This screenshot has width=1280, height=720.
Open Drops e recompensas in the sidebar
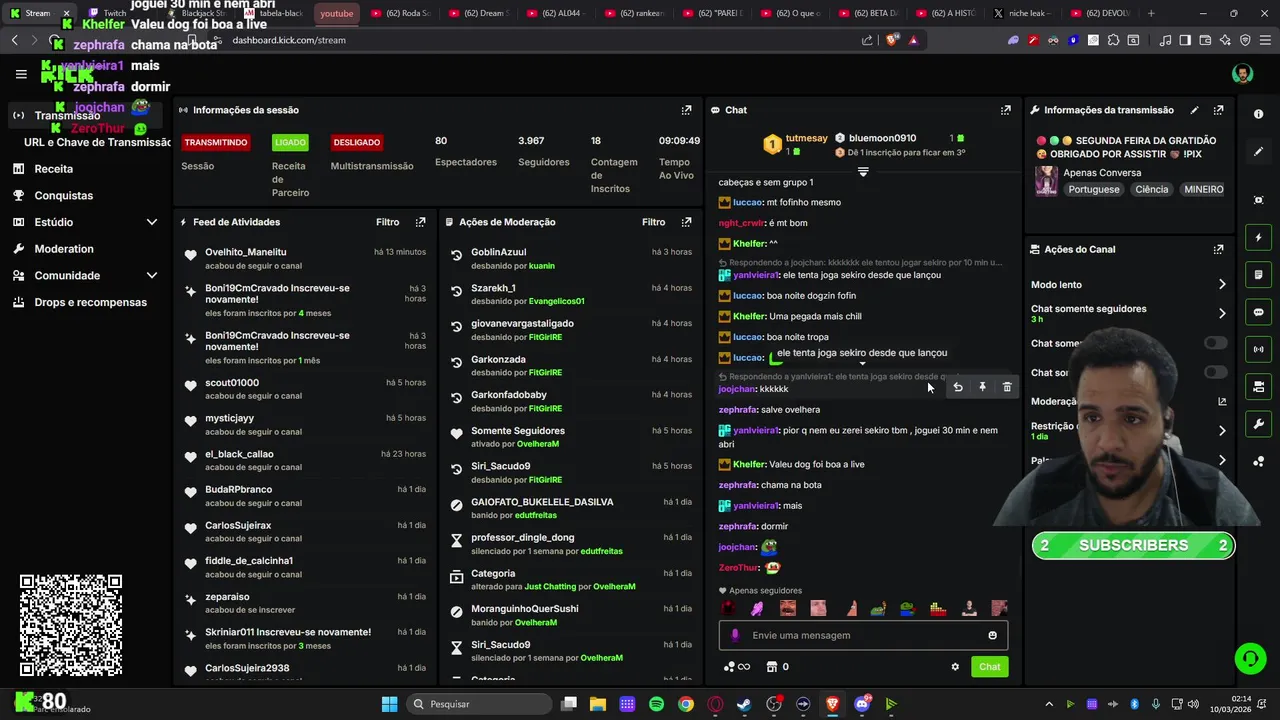click(x=90, y=302)
